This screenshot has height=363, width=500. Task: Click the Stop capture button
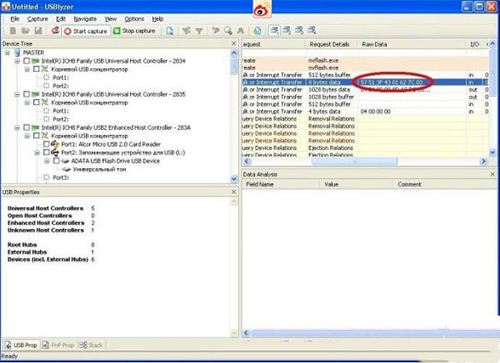point(135,31)
